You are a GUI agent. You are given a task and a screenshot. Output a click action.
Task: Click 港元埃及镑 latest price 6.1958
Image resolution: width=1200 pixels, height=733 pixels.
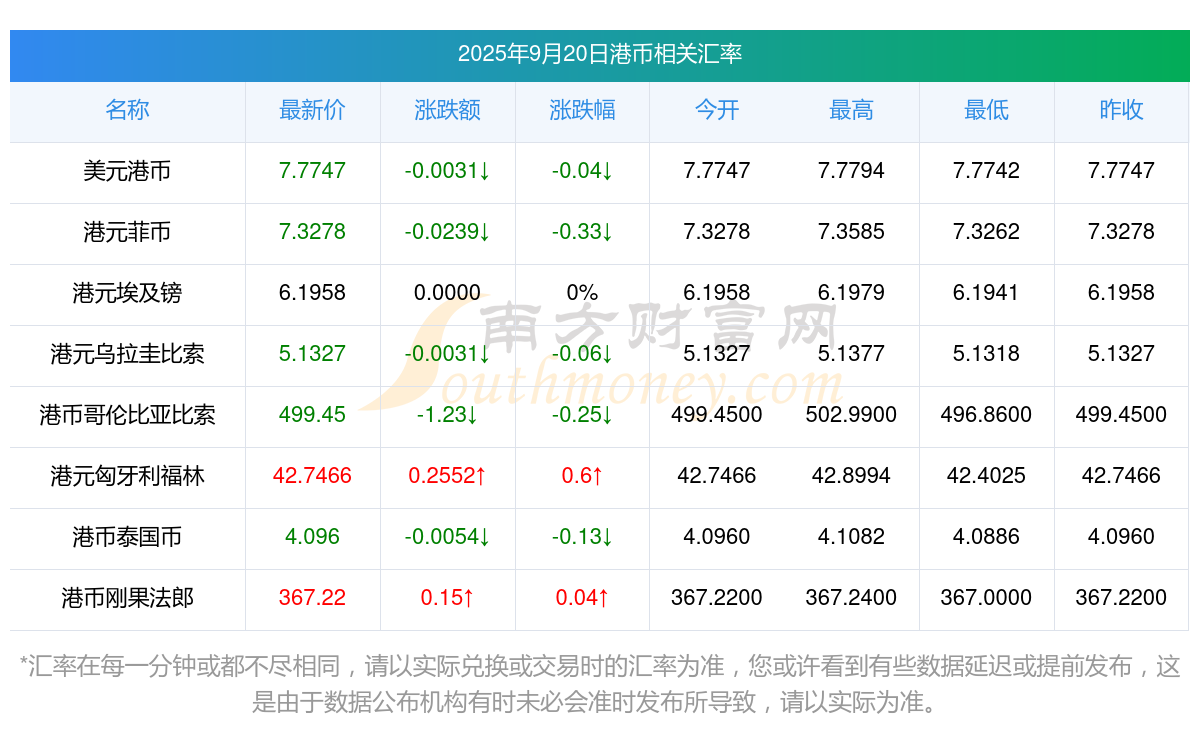[x=313, y=293]
